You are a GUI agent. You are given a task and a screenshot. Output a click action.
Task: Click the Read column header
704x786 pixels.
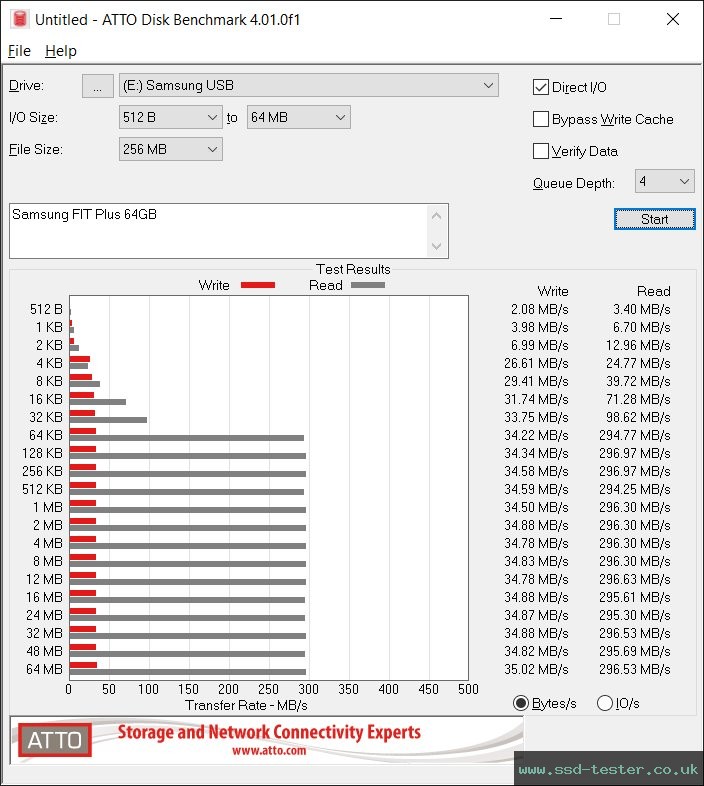653,291
